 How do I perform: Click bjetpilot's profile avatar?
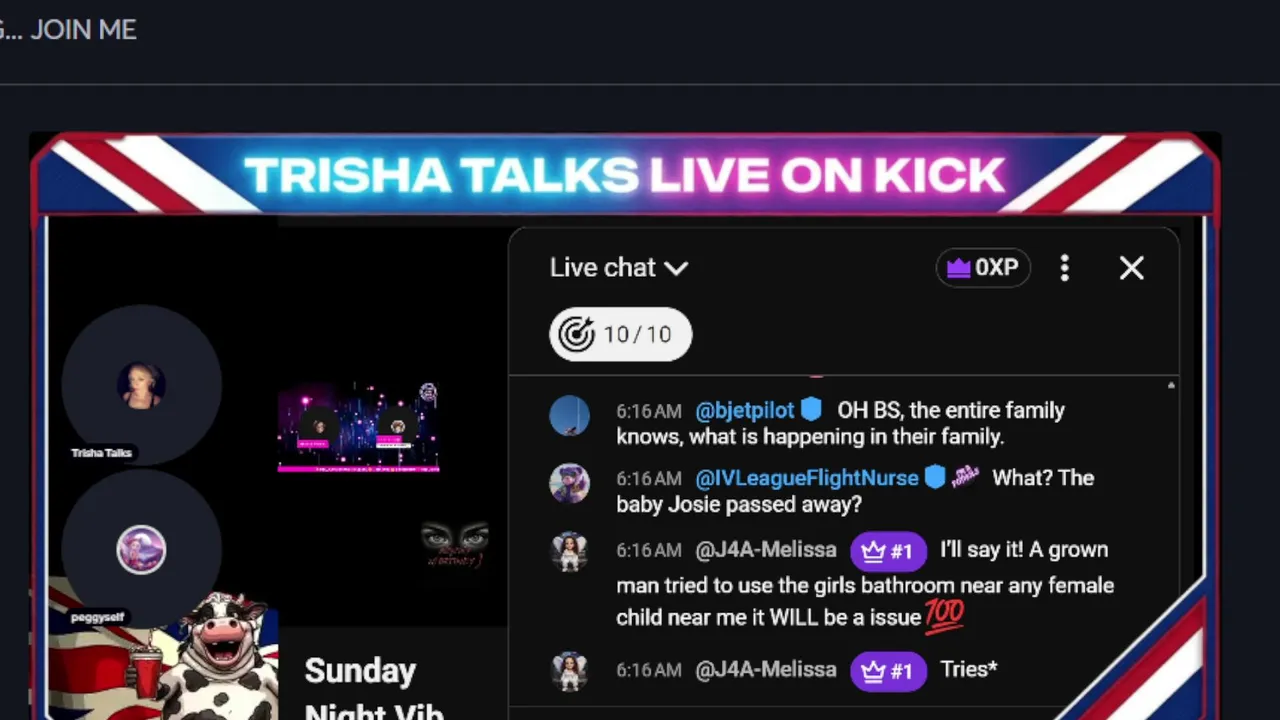click(569, 415)
